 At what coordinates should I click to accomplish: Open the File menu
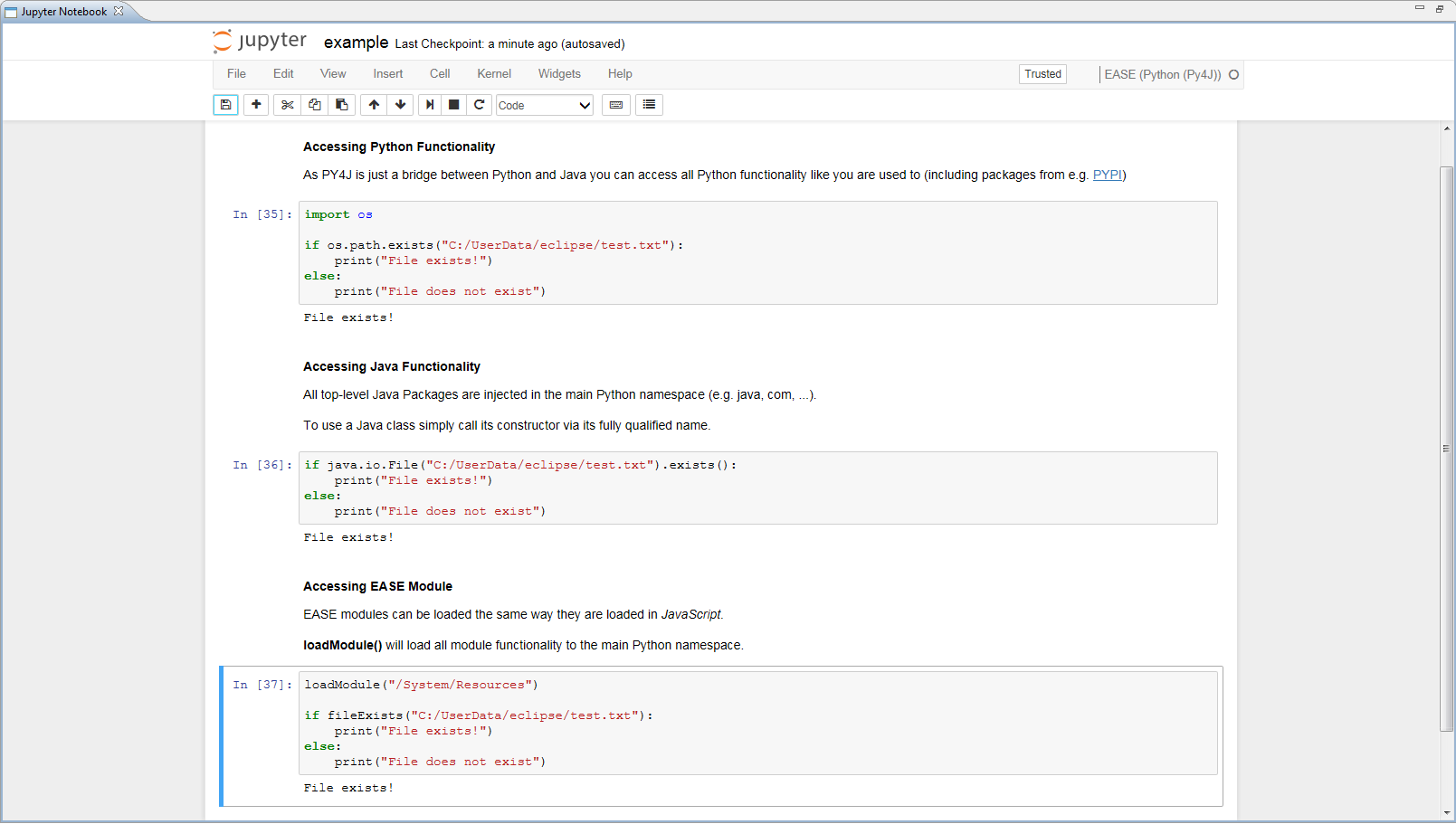[236, 74]
